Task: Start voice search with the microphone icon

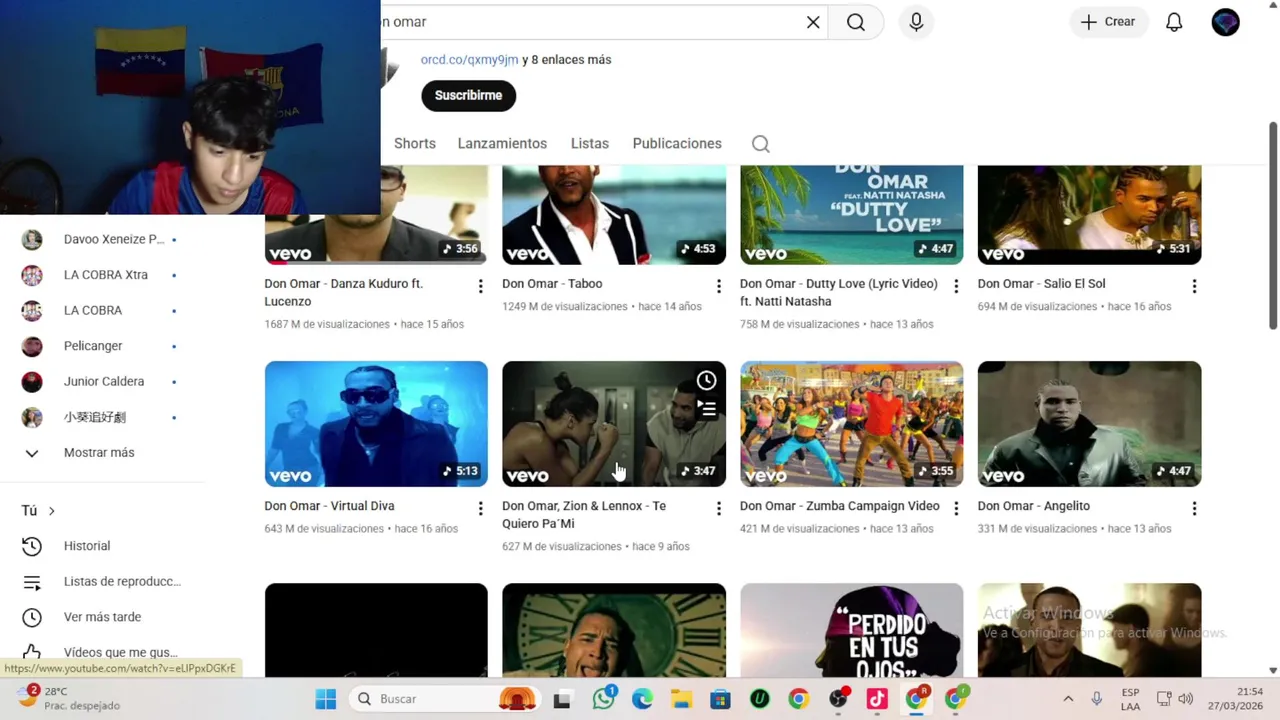Action: [x=916, y=22]
